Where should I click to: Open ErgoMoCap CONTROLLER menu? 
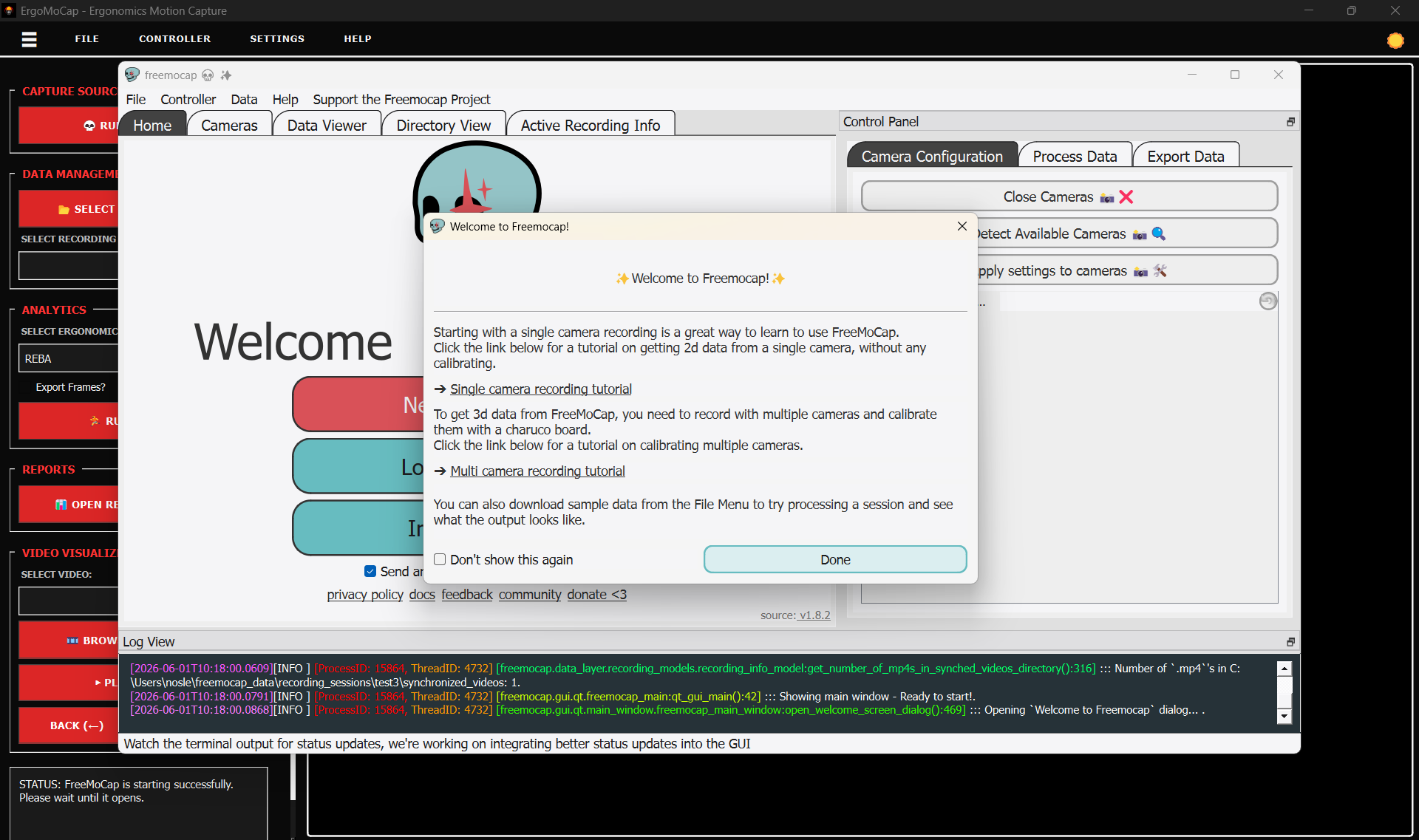[174, 38]
